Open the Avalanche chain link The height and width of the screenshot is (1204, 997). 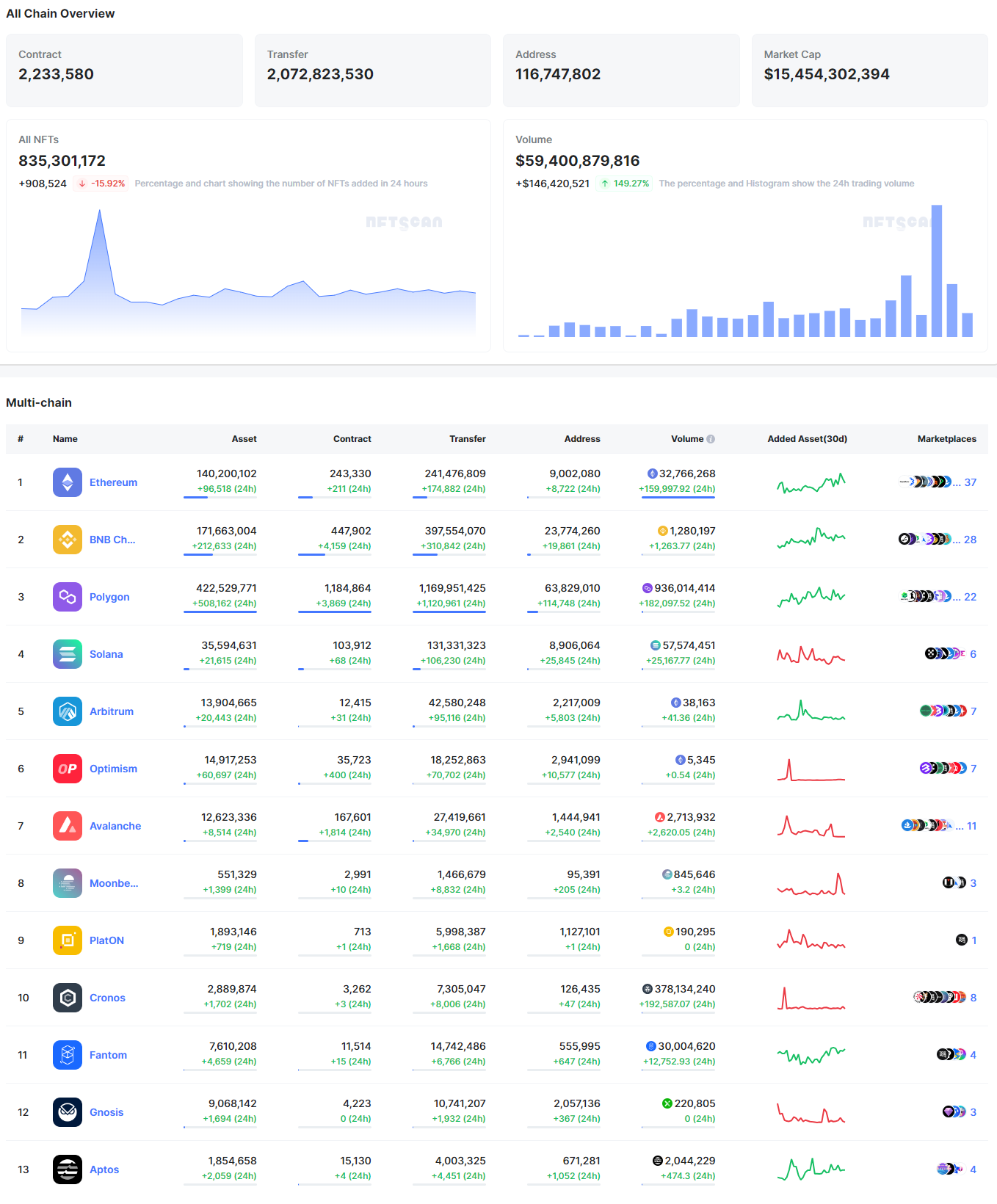pos(115,826)
